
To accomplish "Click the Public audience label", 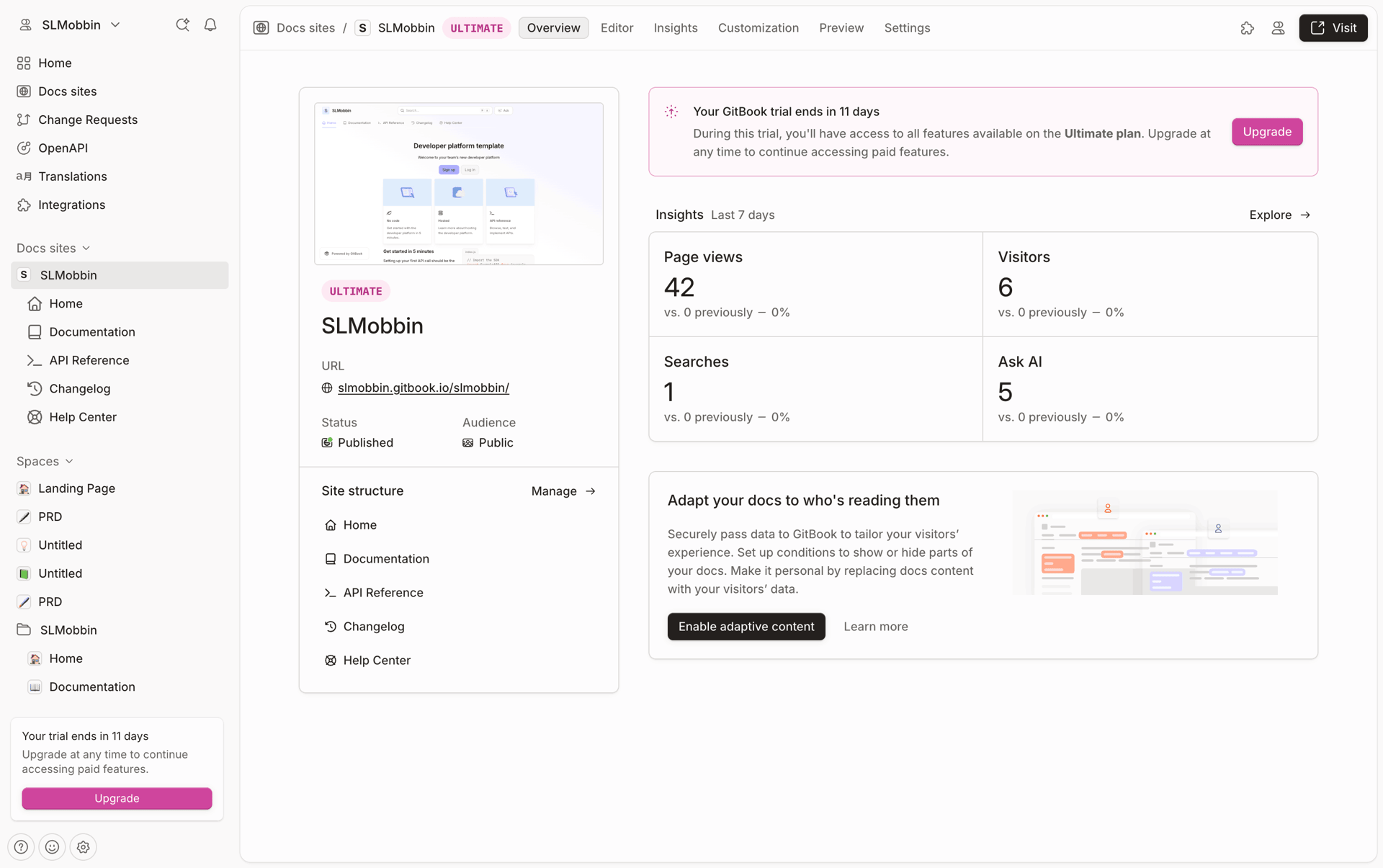I will coord(488,443).
